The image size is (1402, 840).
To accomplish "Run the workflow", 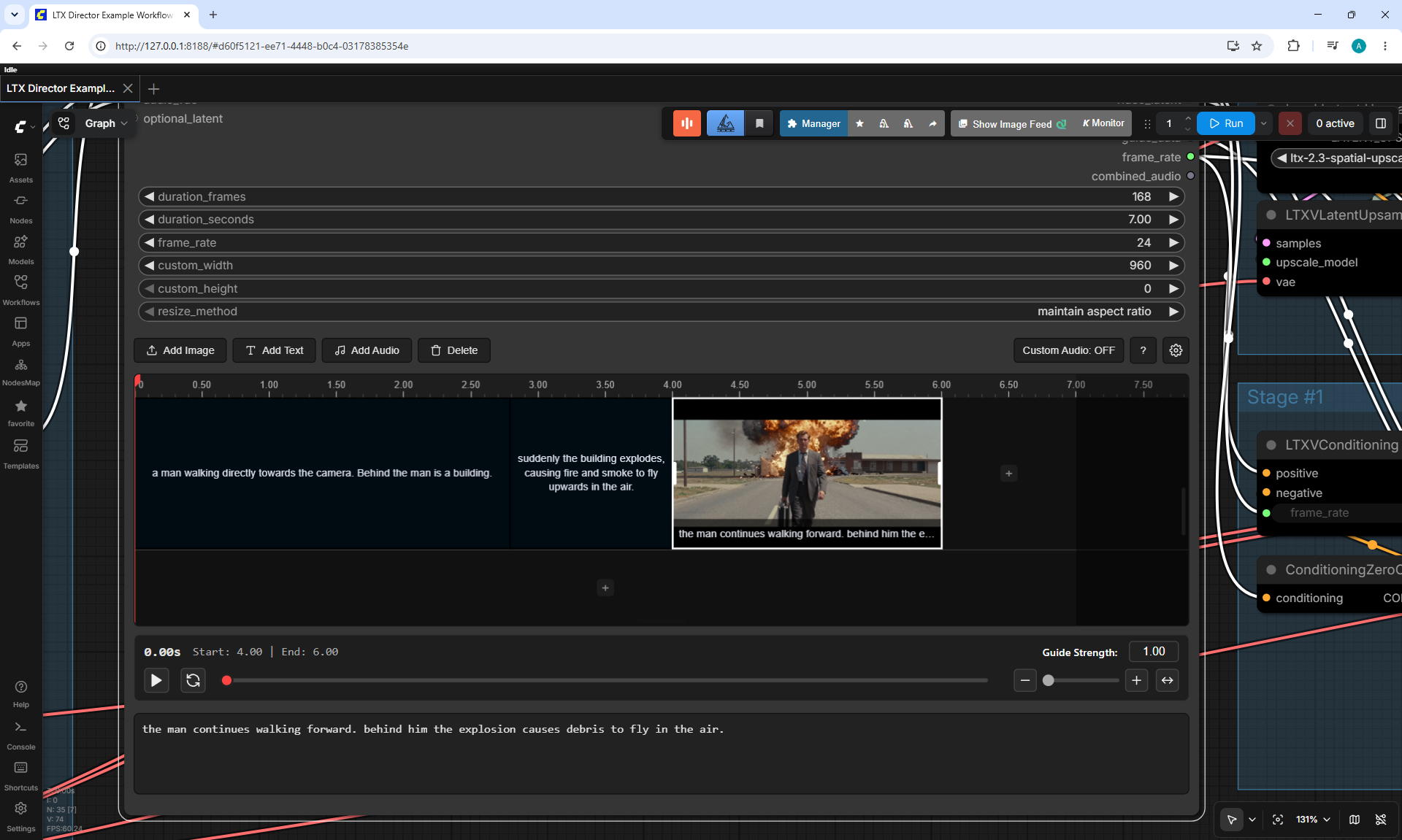I will tap(1226, 123).
